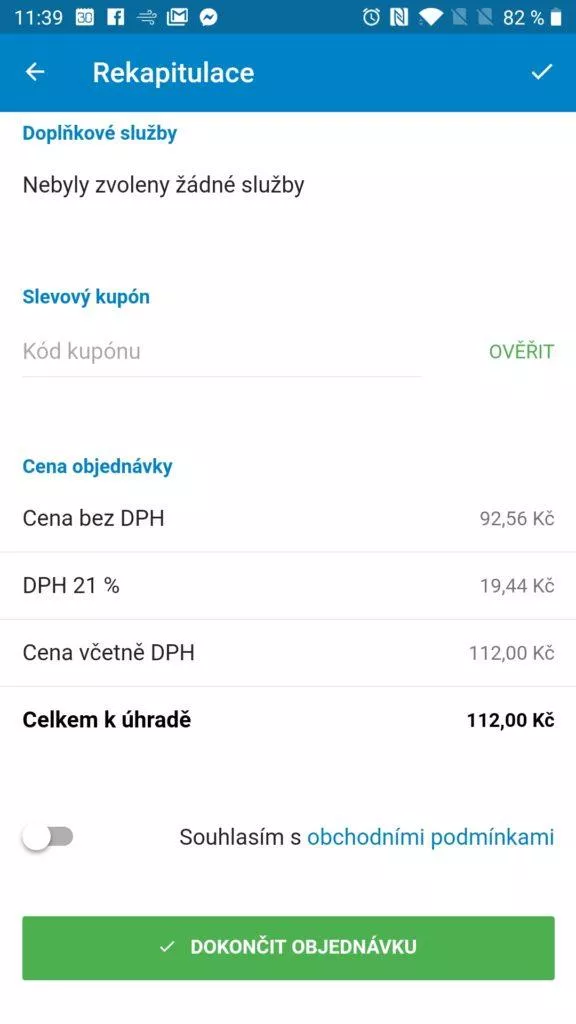Open the obchodními podmínkami link
Viewport: 576px width, 1024px height.
[430, 837]
